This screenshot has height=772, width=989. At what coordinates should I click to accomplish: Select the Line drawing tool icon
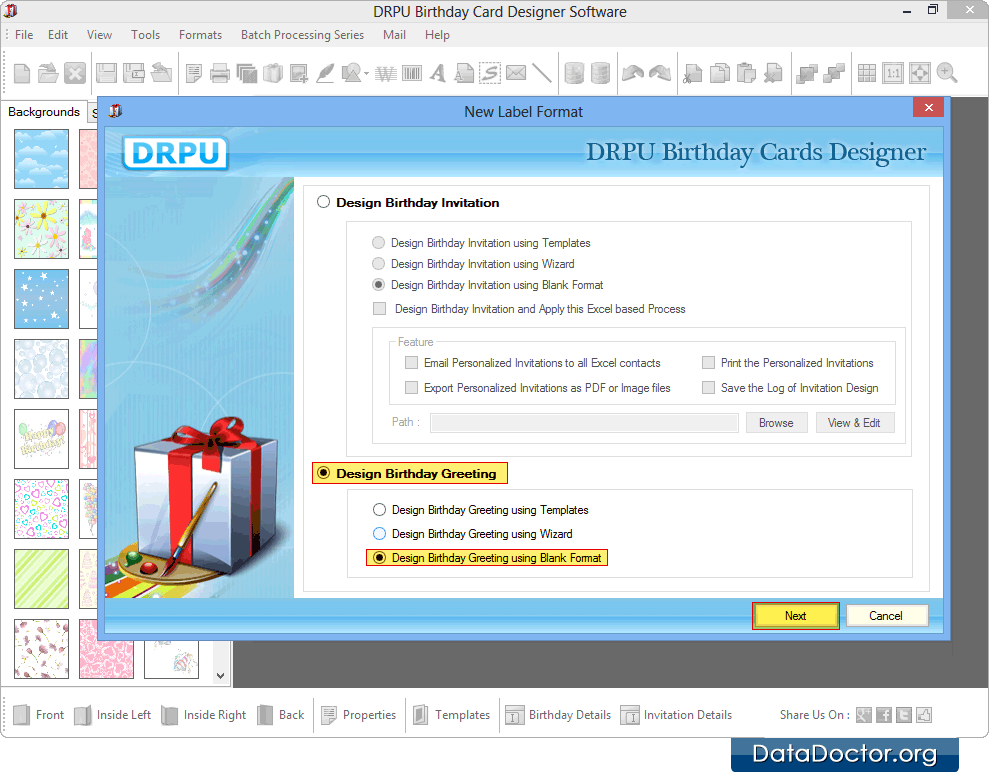(x=541, y=73)
